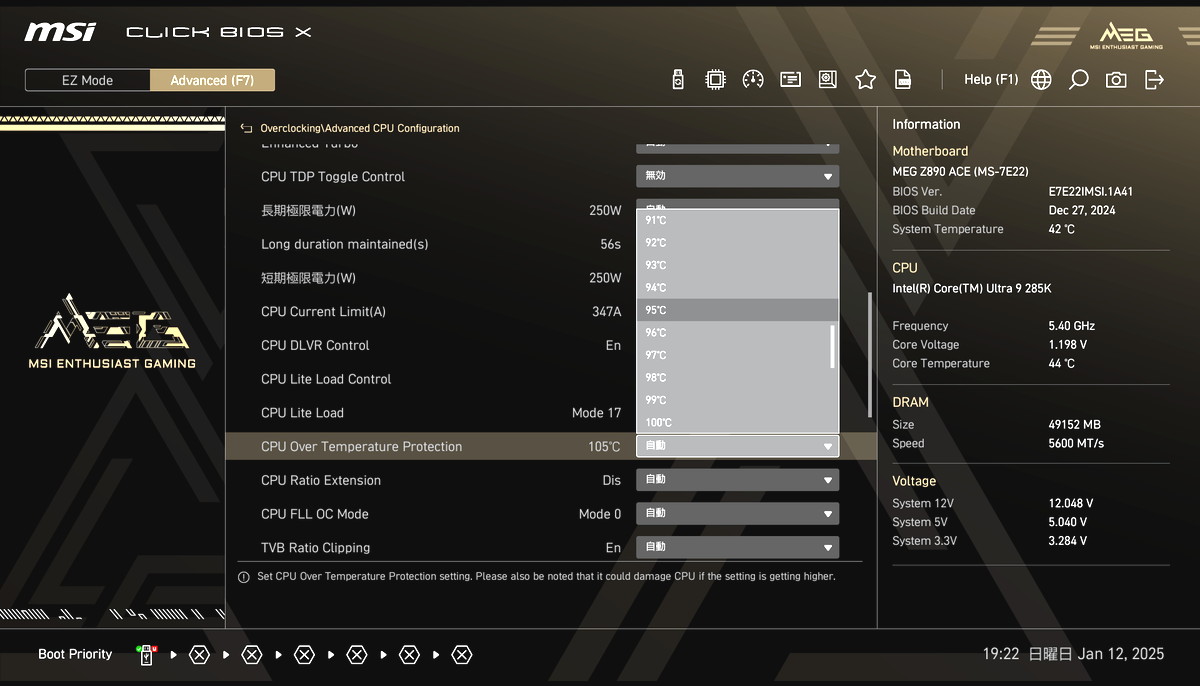The width and height of the screenshot is (1200, 686).
Task: Choose 92°C from the temperature list
Action: [737, 243]
